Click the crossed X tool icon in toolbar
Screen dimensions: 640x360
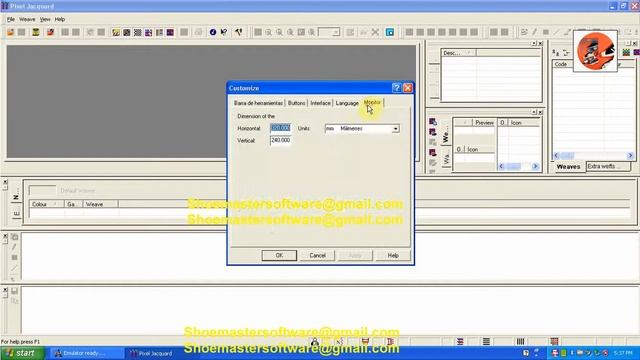375,32
